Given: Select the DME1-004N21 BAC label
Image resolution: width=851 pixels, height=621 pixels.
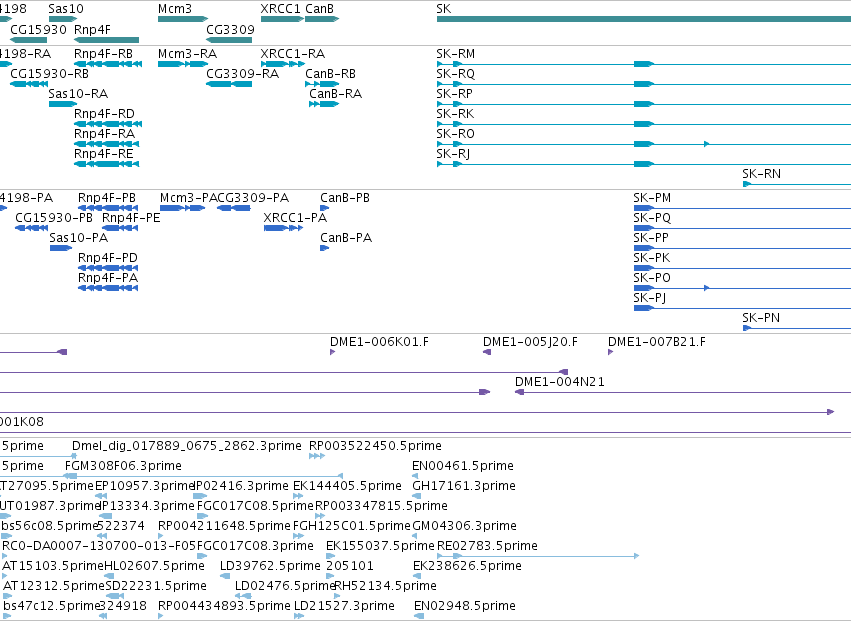Looking at the screenshot, I should coord(560,382).
